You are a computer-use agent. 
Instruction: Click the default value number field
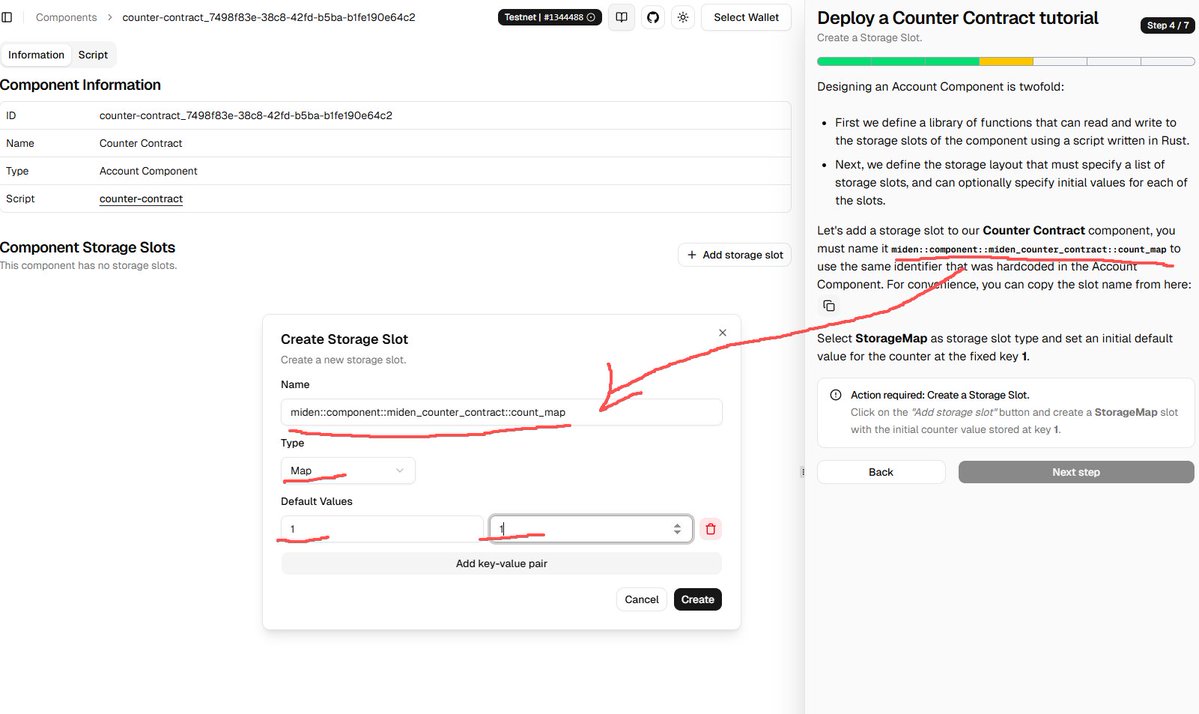tap(590, 529)
